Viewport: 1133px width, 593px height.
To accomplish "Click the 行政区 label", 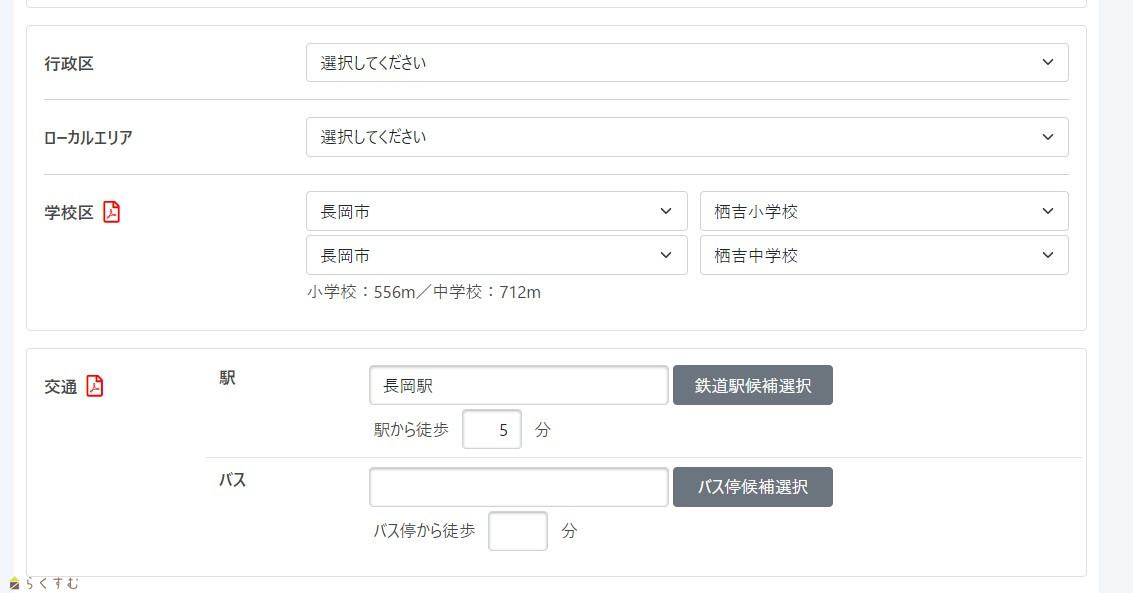I will tap(69, 64).
